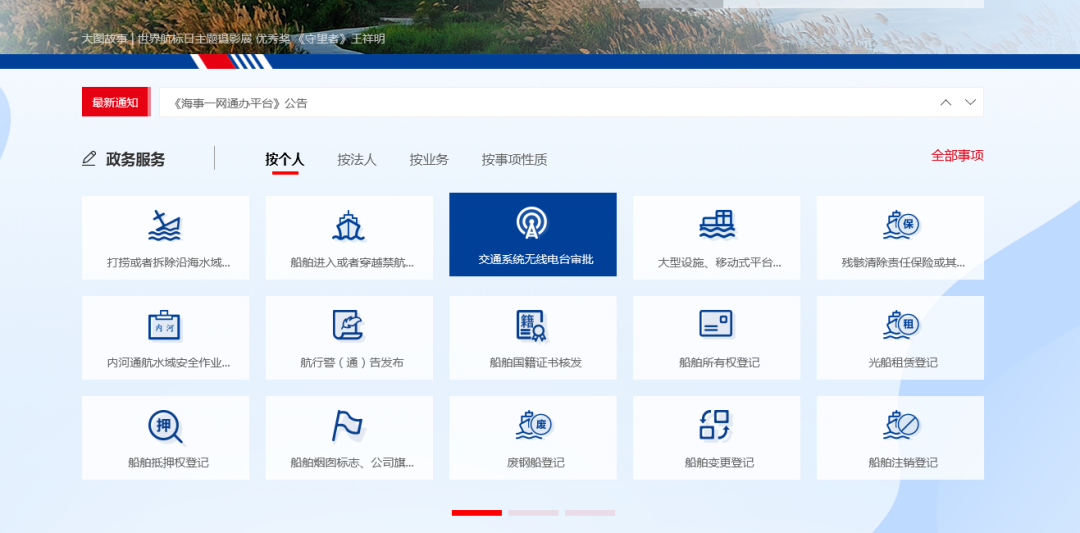Open the 内河 clipboard icon
1080x533 pixels.
coord(165,325)
